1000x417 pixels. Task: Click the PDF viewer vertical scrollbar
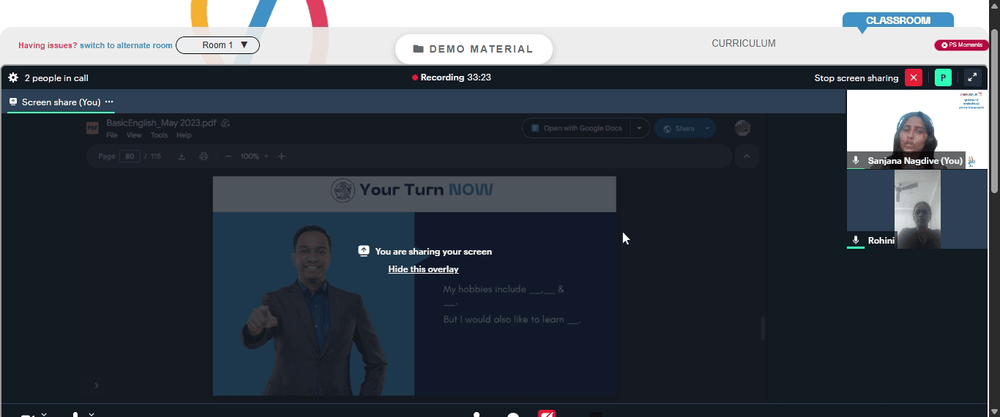click(x=762, y=328)
